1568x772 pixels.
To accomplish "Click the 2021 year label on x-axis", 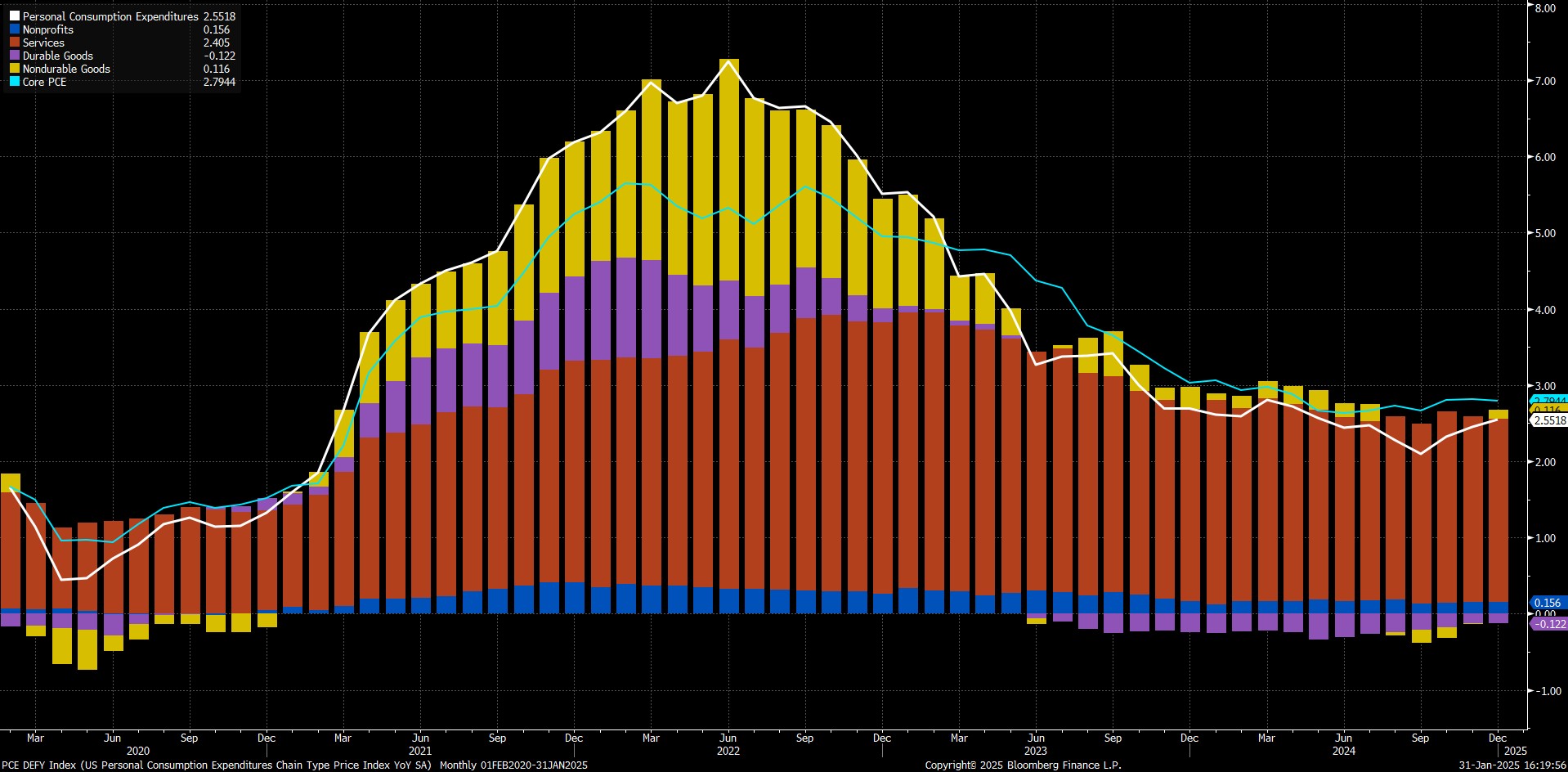I will click(419, 751).
